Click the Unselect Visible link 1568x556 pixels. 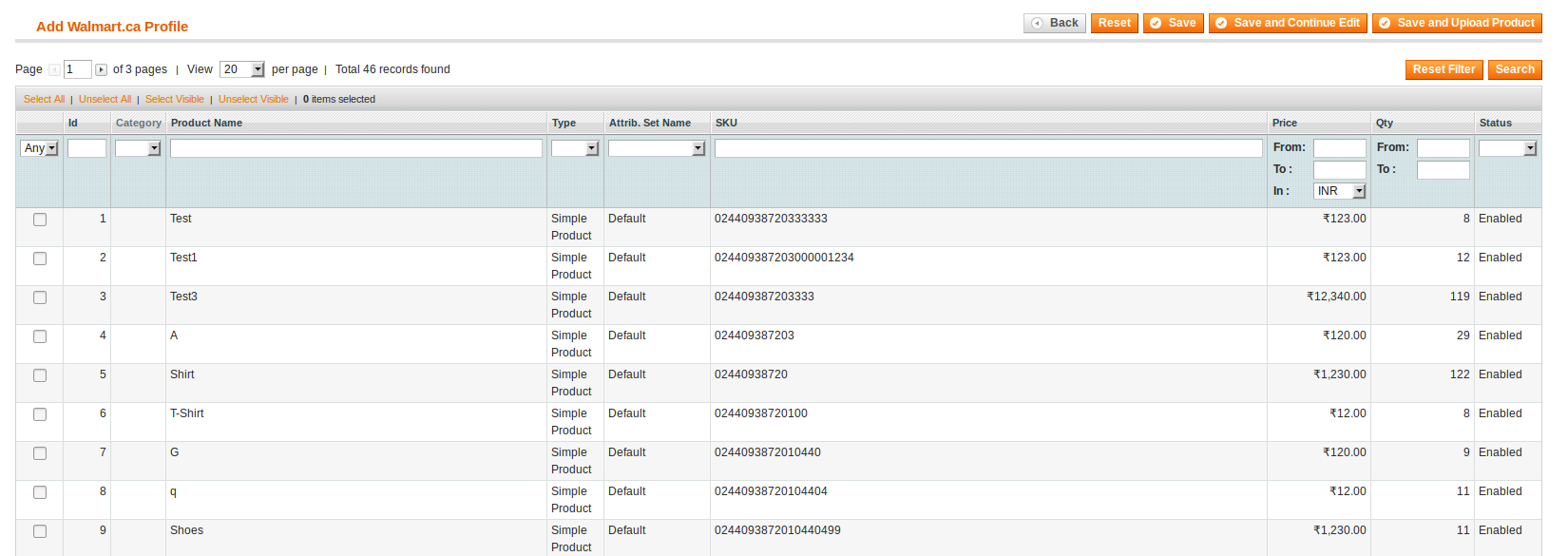[x=254, y=99]
